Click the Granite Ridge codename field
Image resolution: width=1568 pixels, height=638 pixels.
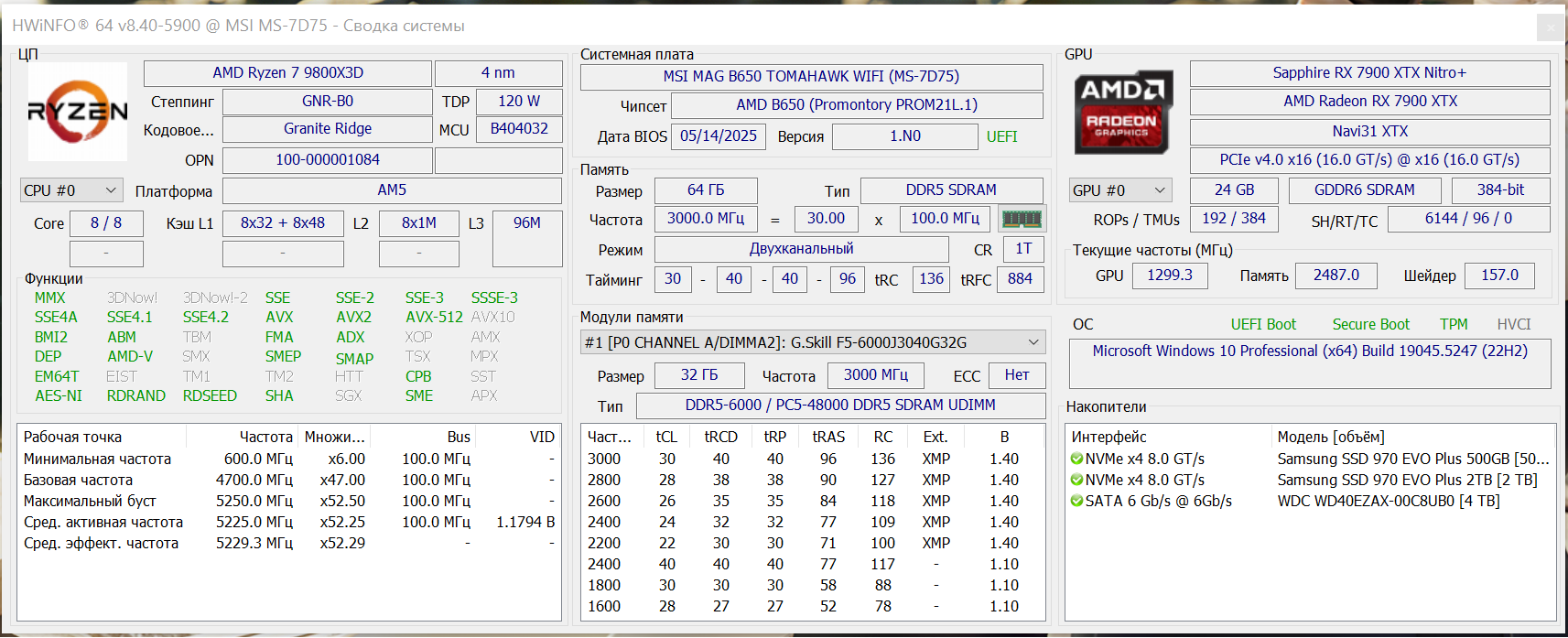[x=327, y=129]
